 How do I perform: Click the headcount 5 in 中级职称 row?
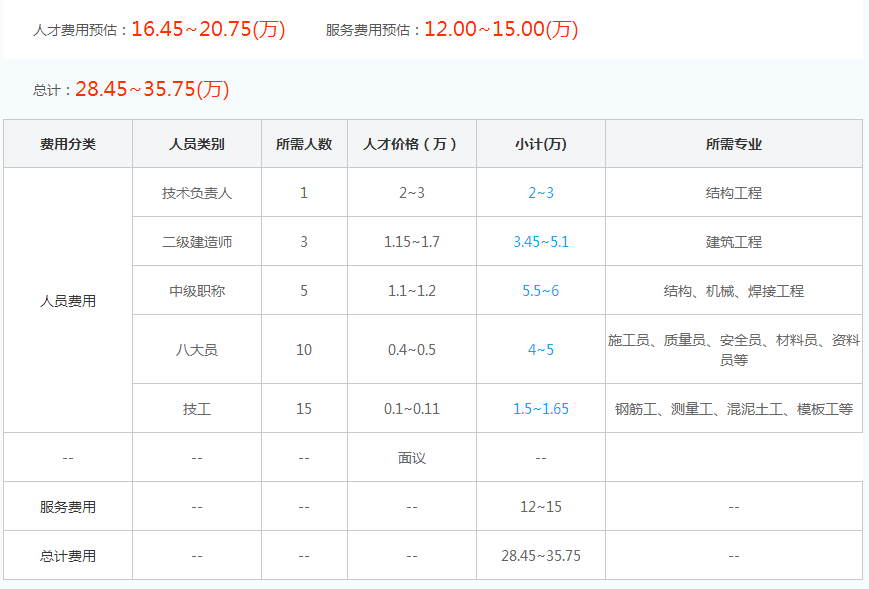304,291
